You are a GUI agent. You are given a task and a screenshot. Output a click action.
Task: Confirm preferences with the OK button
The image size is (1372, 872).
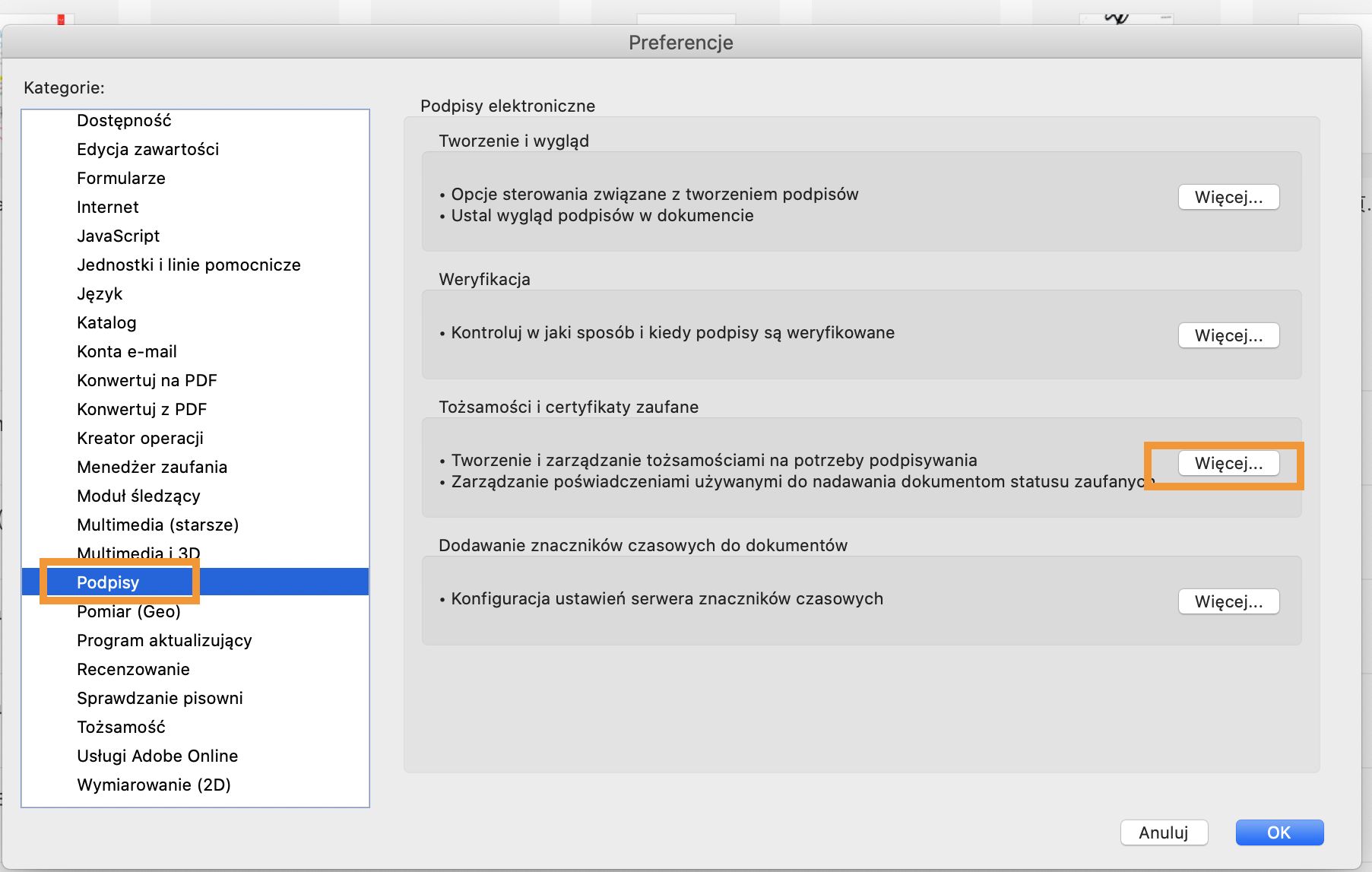point(1279,832)
